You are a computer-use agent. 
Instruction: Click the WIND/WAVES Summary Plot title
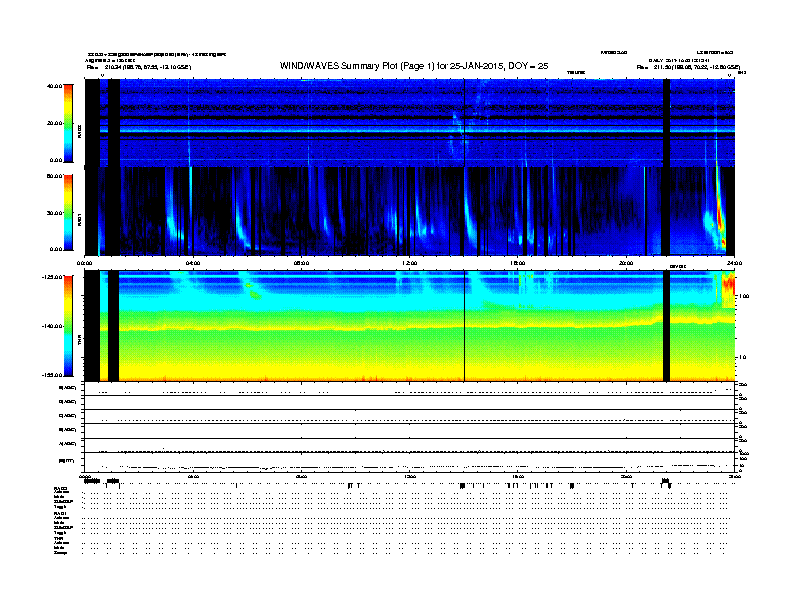point(414,66)
